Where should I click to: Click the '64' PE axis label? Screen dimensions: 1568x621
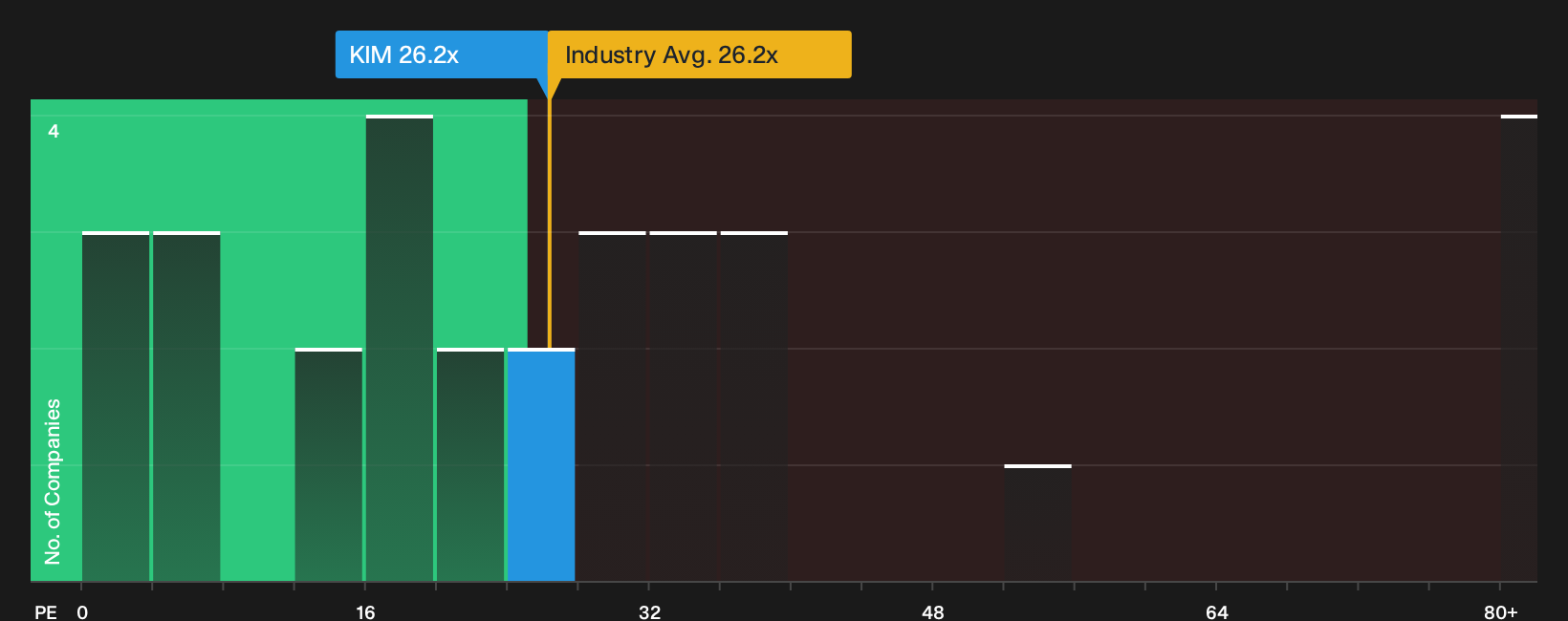[1216, 611]
